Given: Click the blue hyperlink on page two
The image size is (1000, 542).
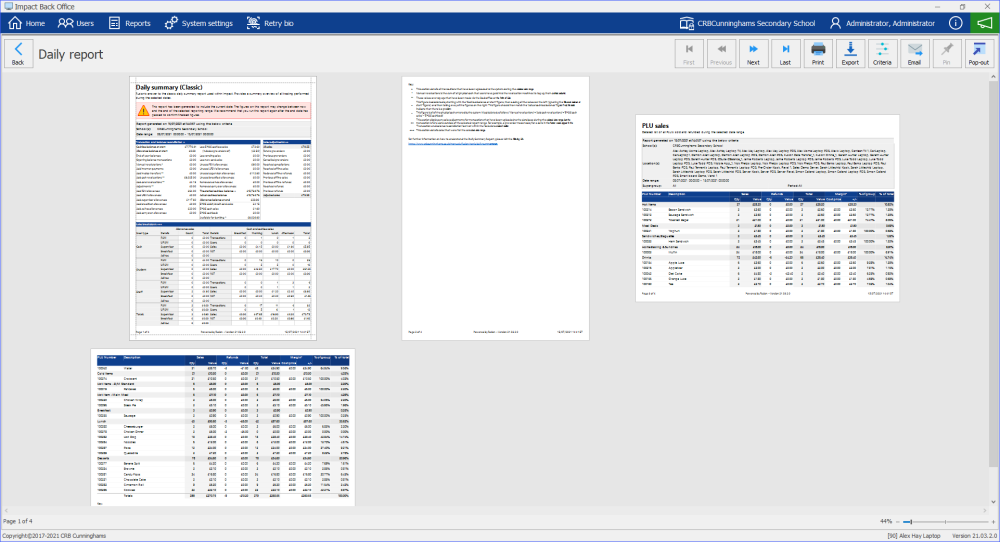Looking at the screenshot, I should point(453,144).
